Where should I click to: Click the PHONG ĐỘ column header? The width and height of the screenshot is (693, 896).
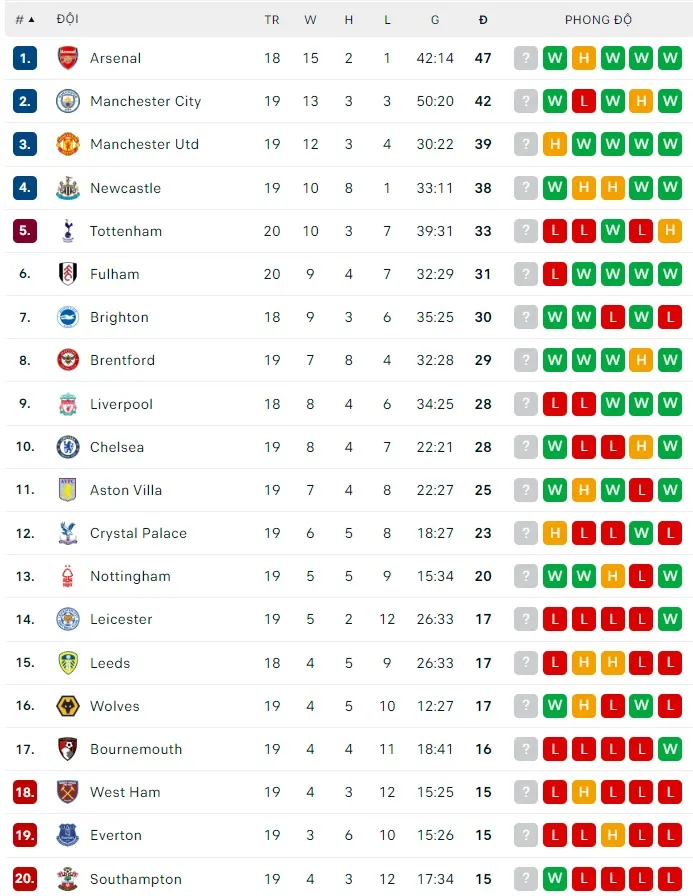(x=597, y=19)
